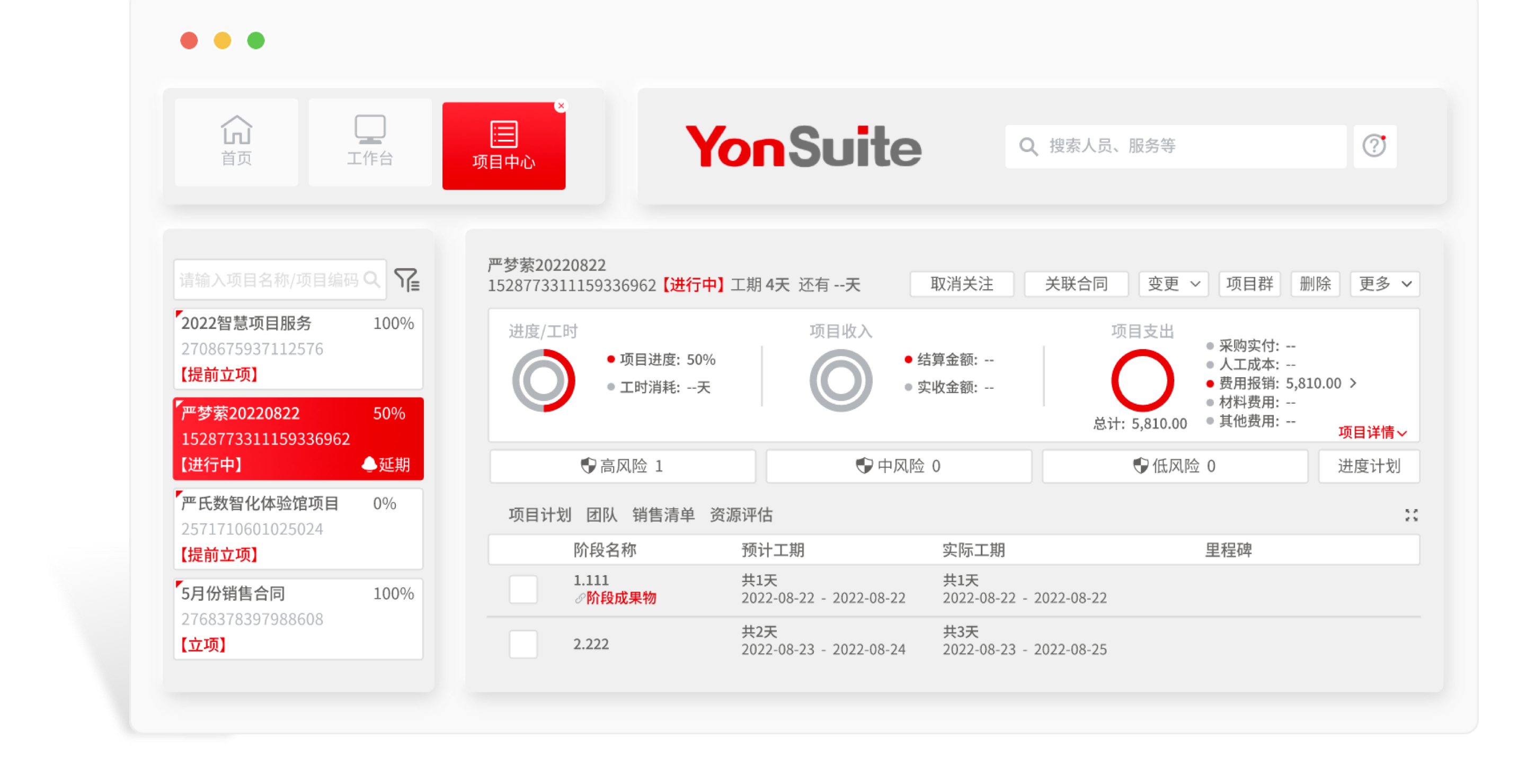
Task: Click the 取消关注 button
Action: [x=962, y=284]
